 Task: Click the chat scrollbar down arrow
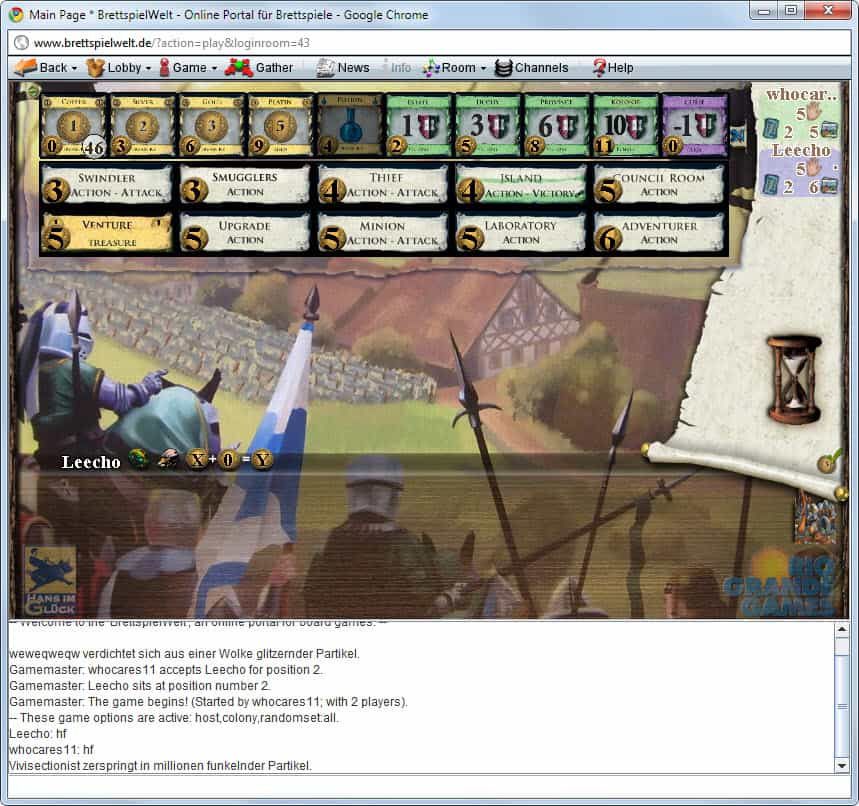click(842, 765)
